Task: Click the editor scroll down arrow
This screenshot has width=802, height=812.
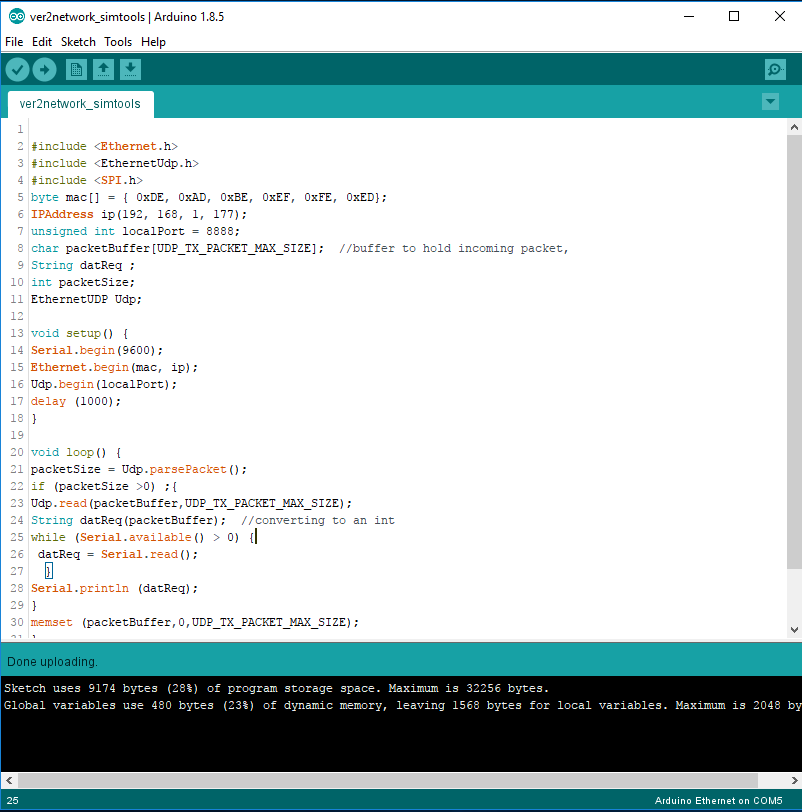Action: (794, 630)
